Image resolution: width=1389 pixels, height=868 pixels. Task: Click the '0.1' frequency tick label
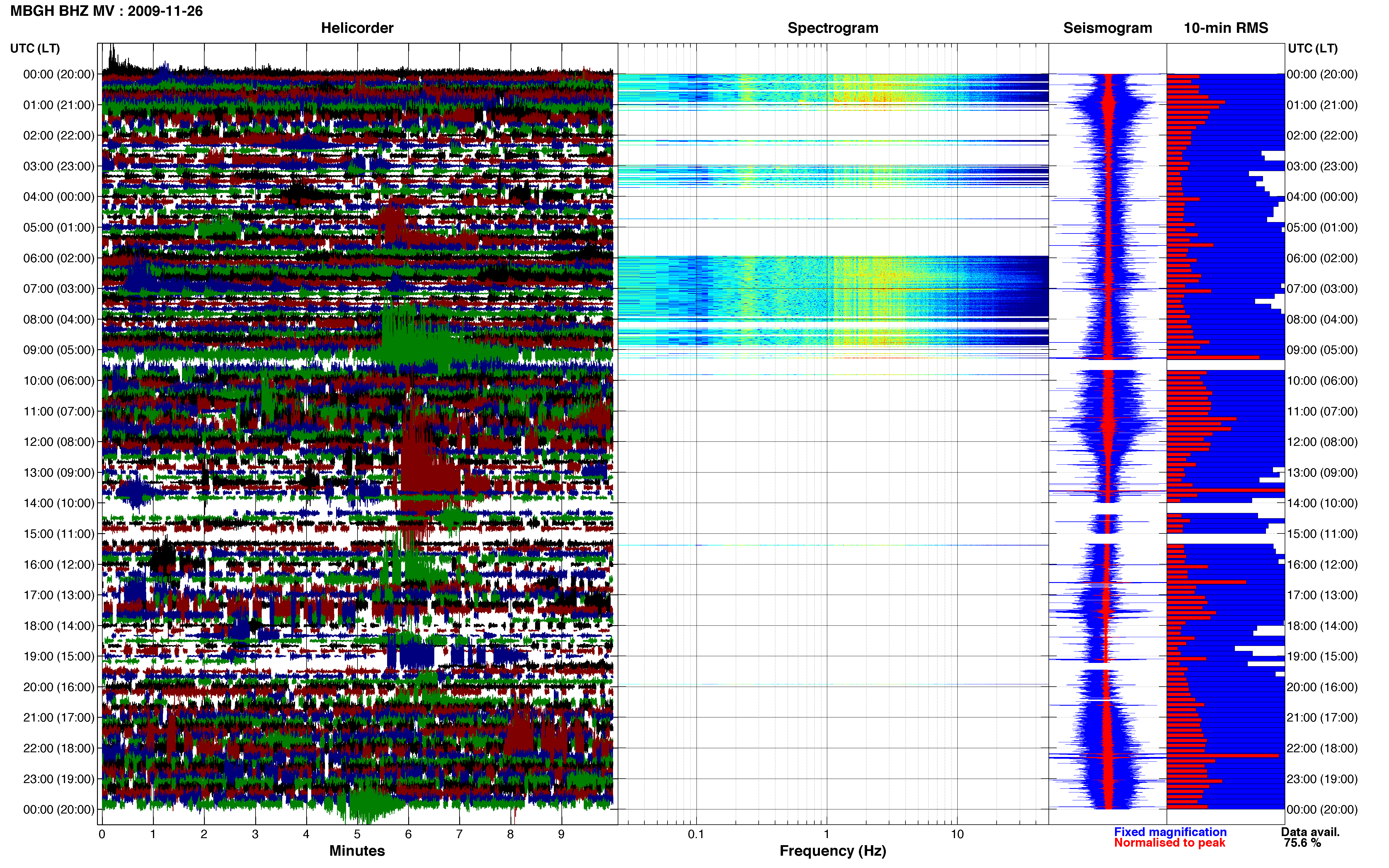[696, 834]
